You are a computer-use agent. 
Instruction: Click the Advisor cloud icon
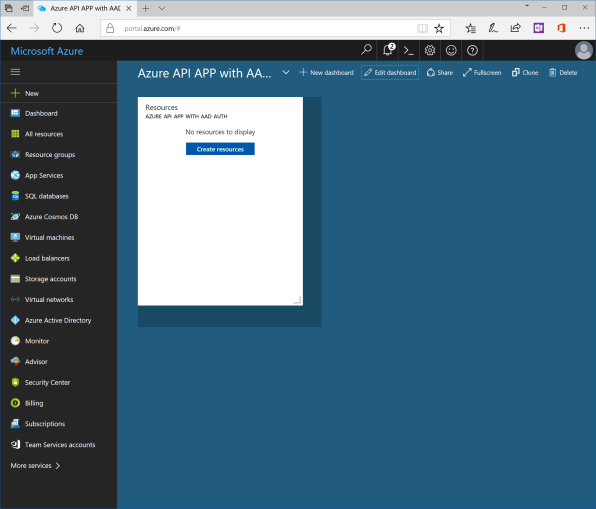click(x=15, y=361)
